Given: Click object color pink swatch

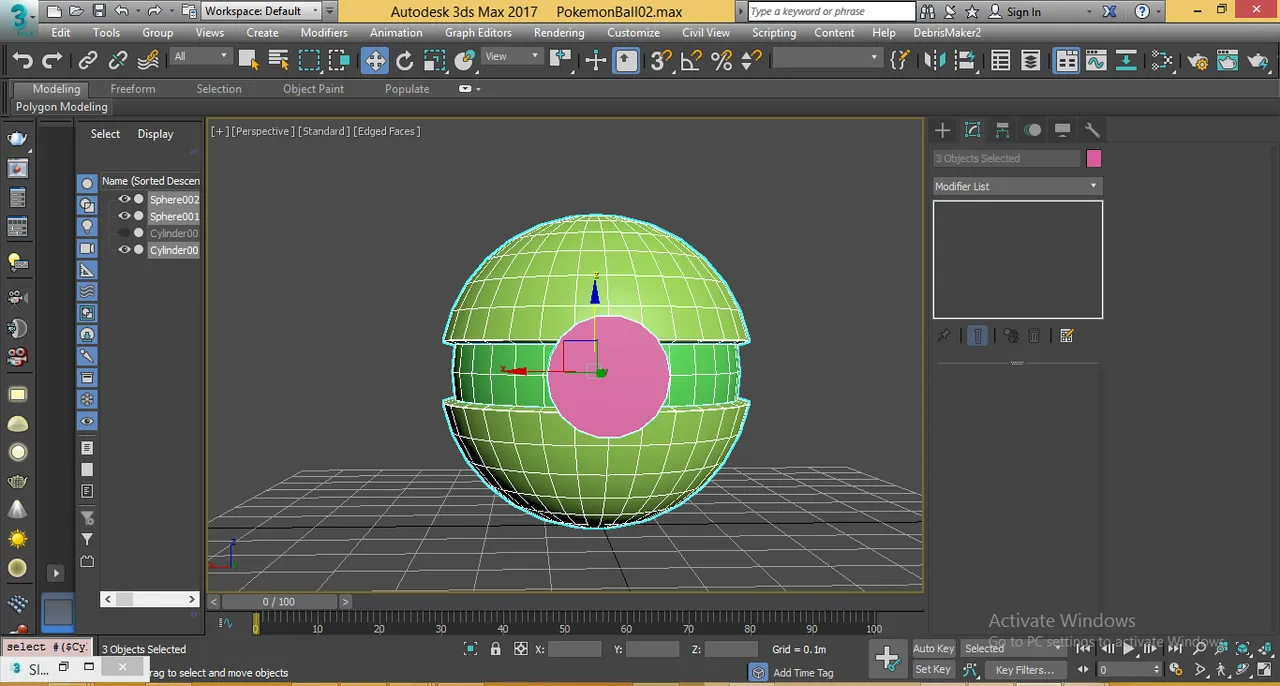Looking at the screenshot, I should tap(1093, 158).
